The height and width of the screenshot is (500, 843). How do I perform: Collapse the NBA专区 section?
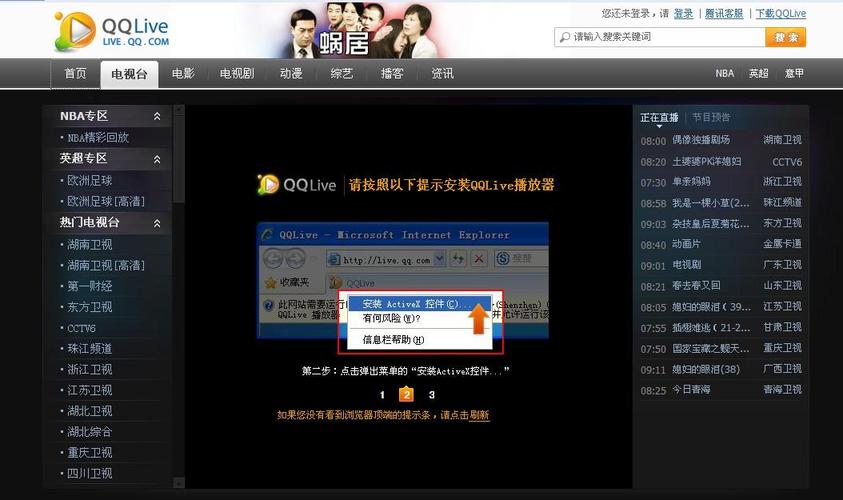(x=157, y=117)
